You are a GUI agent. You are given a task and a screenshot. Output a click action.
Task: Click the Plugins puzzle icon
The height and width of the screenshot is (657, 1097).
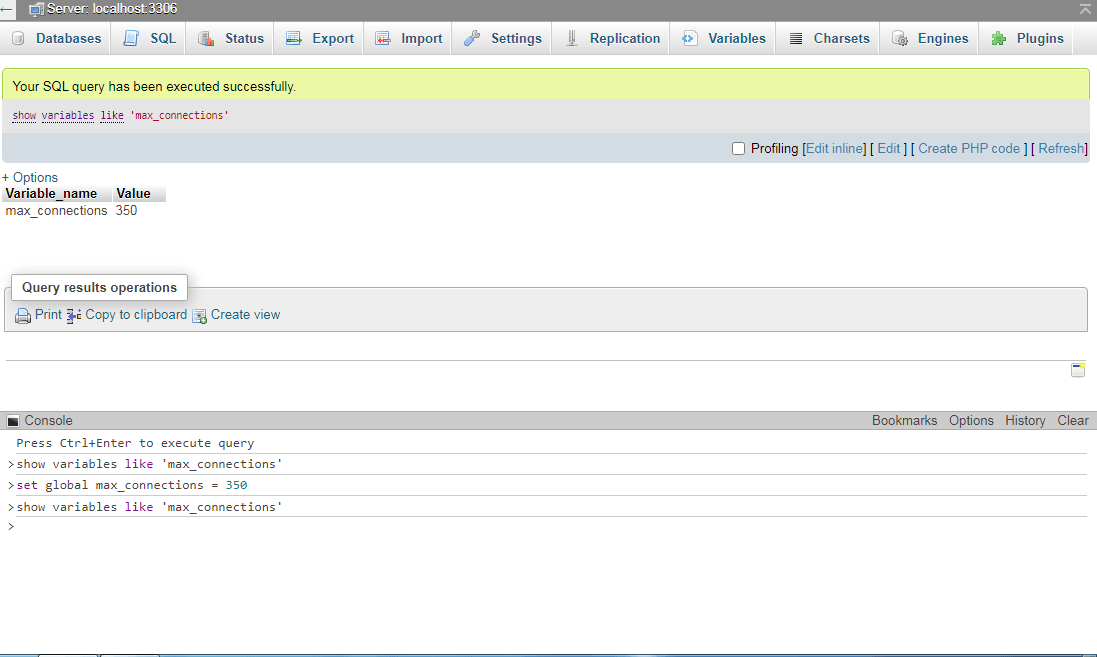(998, 38)
